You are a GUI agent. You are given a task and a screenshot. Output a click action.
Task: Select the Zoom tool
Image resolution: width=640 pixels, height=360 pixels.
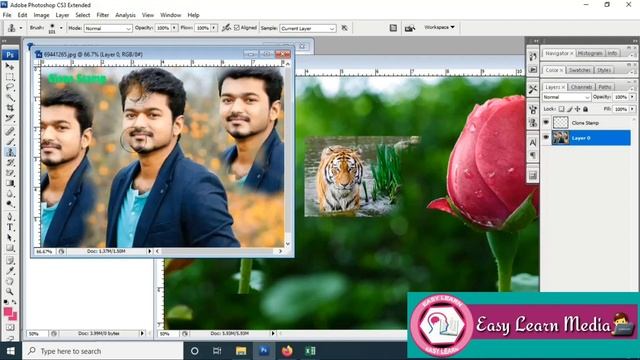coord(10,292)
